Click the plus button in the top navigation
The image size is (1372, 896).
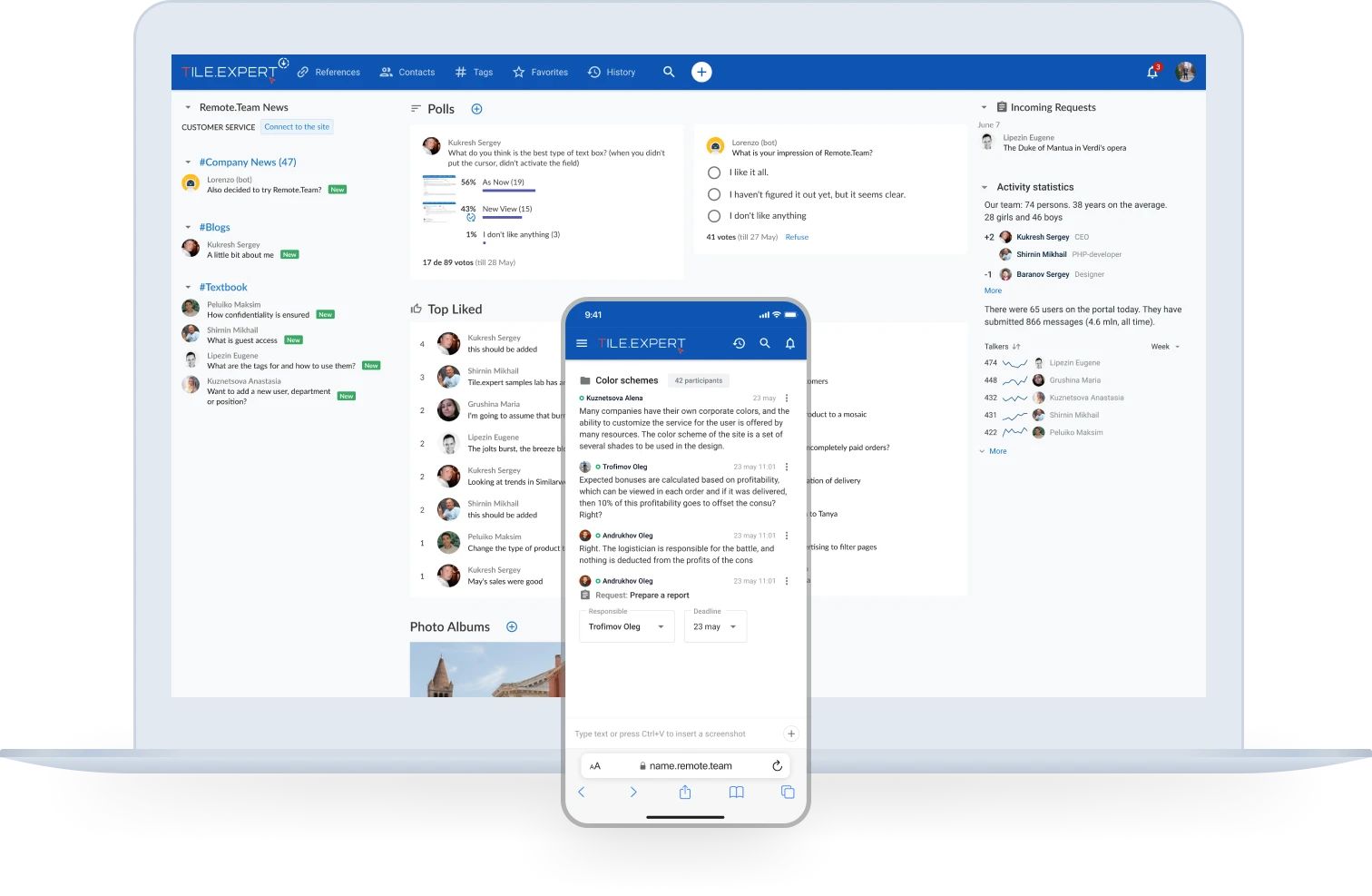[x=701, y=71]
